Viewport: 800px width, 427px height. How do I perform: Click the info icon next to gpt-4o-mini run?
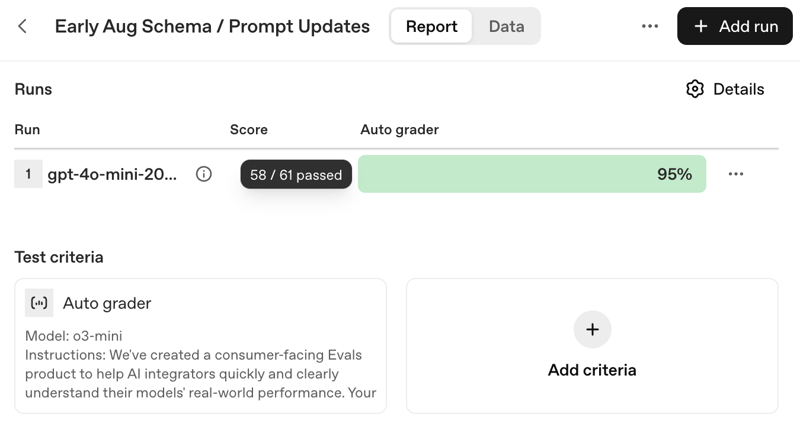pyautogui.click(x=204, y=174)
